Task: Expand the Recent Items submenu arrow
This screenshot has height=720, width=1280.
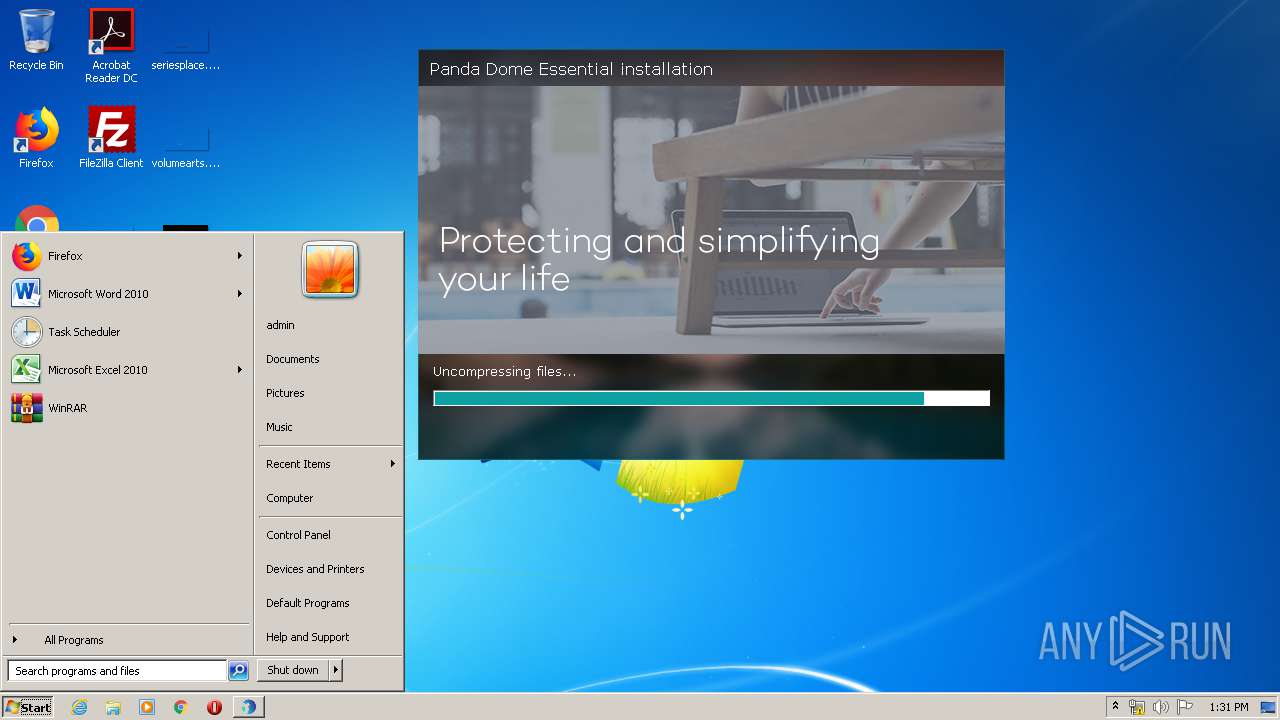Action: tap(393, 464)
